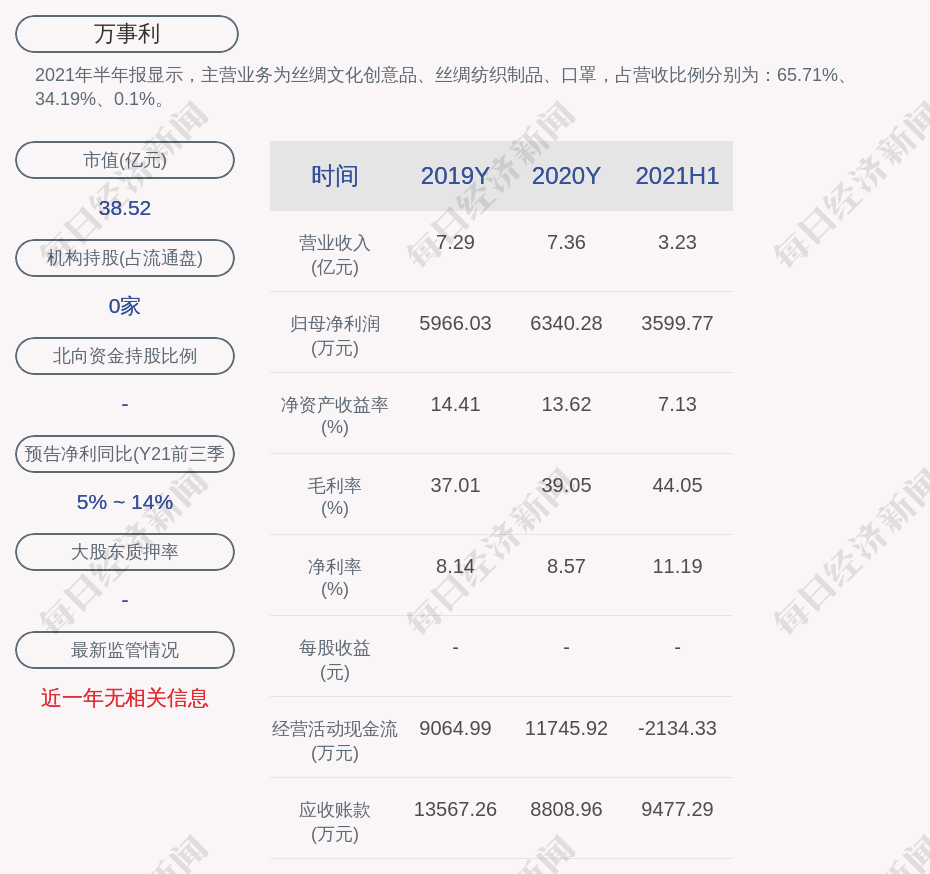Click the 2020Y revenue value 7.36
The width and height of the screenshot is (930, 874).
click(x=566, y=243)
